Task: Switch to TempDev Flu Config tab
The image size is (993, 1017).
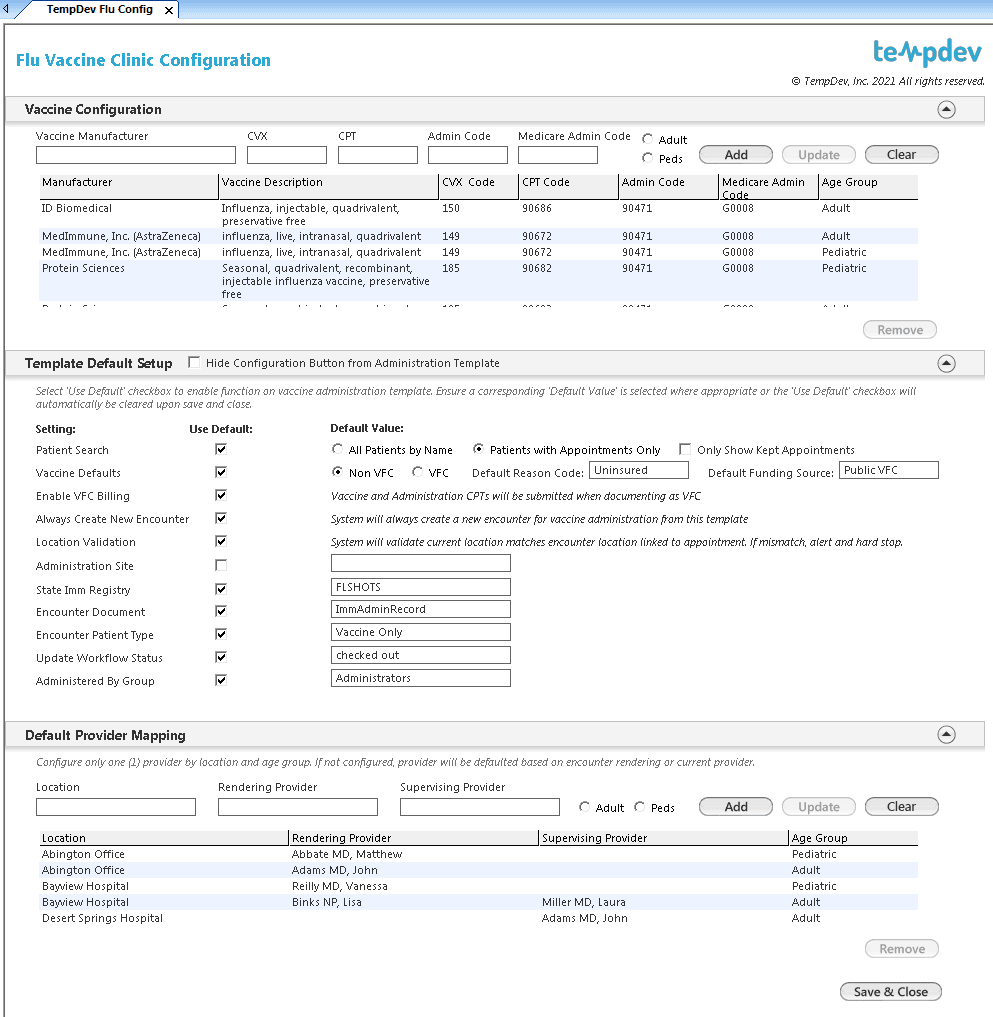Action: coord(99,10)
